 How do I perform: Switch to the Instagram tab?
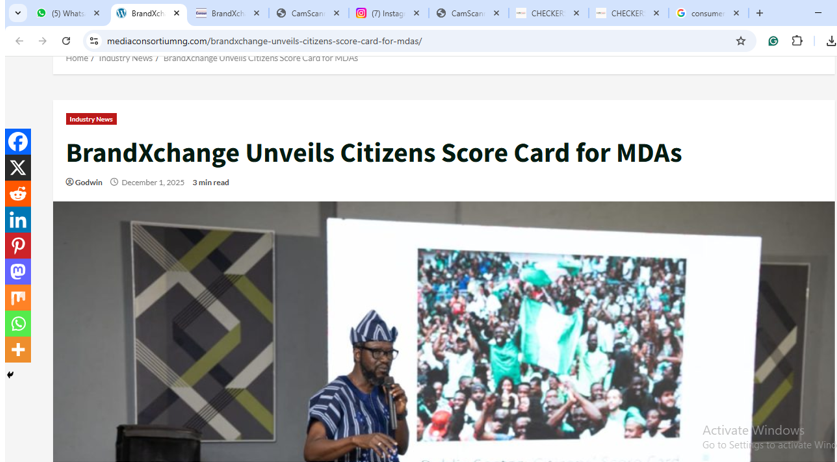(x=388, y=13)
